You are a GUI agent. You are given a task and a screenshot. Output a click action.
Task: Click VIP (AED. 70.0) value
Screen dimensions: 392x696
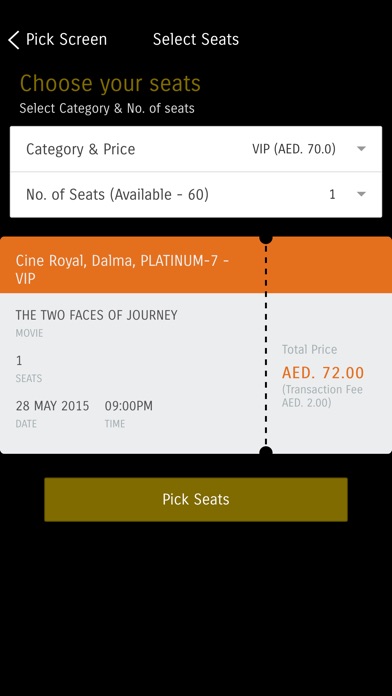click(294, 149)
